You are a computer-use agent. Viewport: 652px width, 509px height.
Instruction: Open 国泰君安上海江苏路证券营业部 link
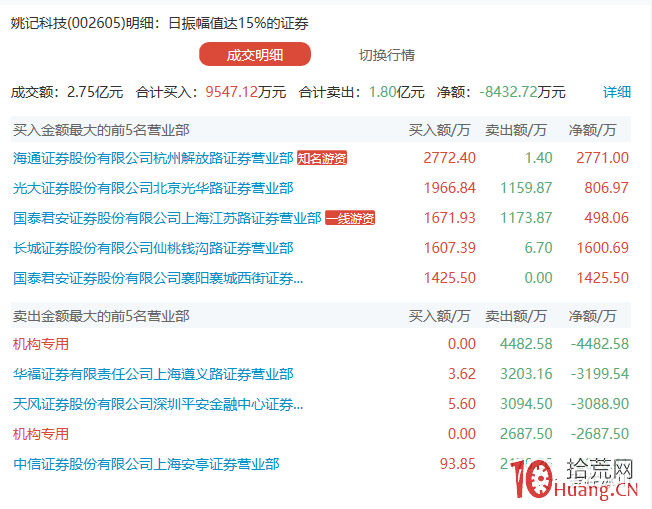(167, 218)
